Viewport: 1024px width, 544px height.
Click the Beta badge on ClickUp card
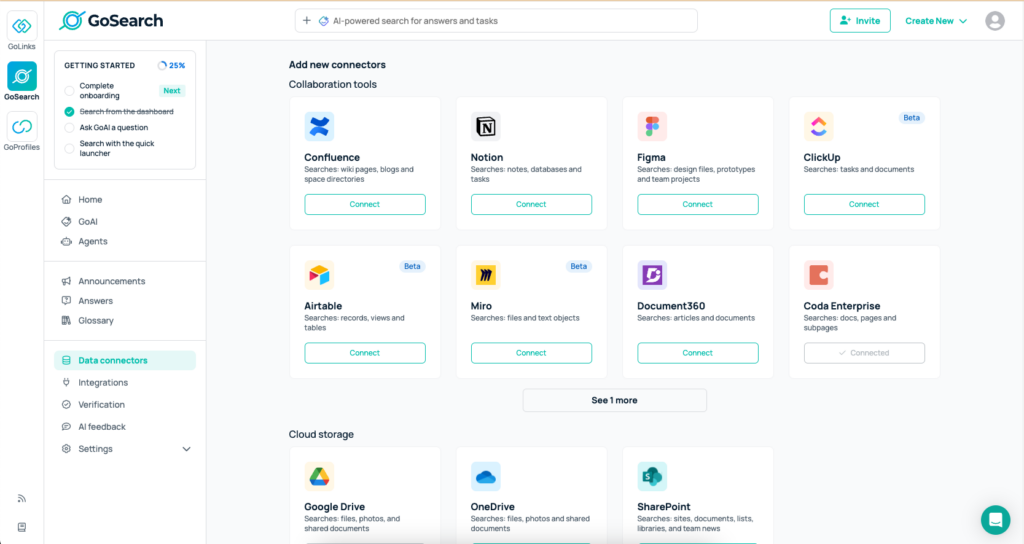[911, 118]
